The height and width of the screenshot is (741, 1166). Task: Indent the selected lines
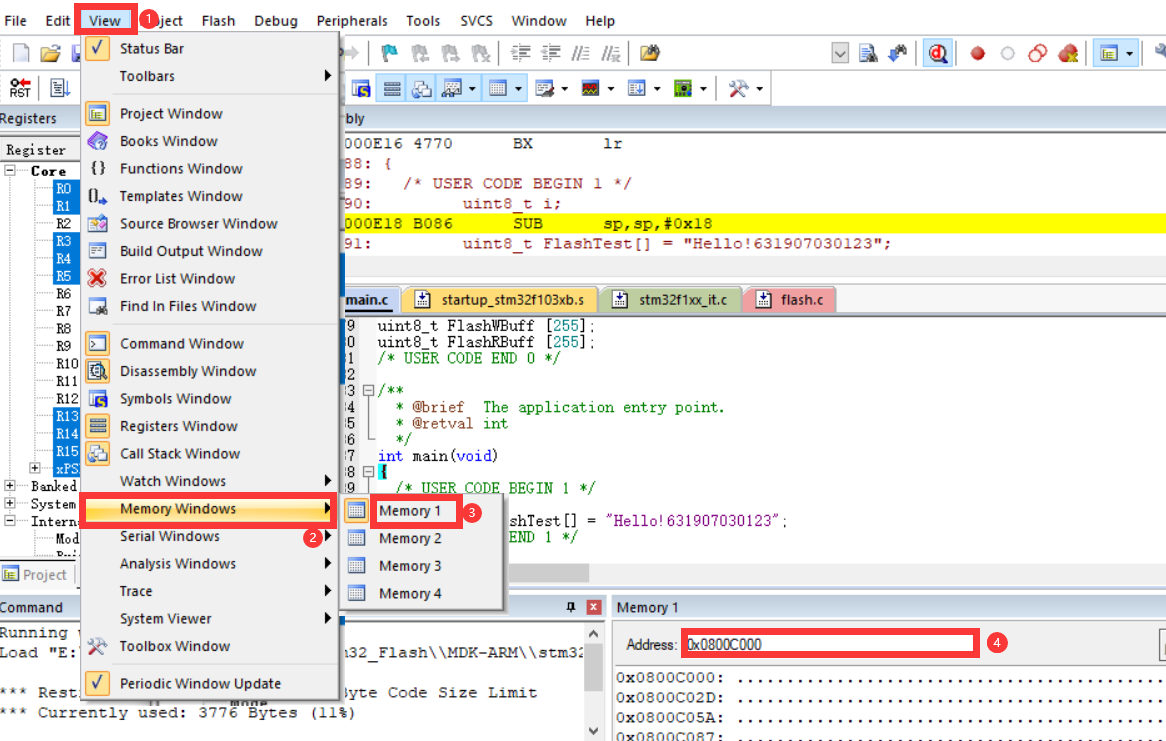521,53
